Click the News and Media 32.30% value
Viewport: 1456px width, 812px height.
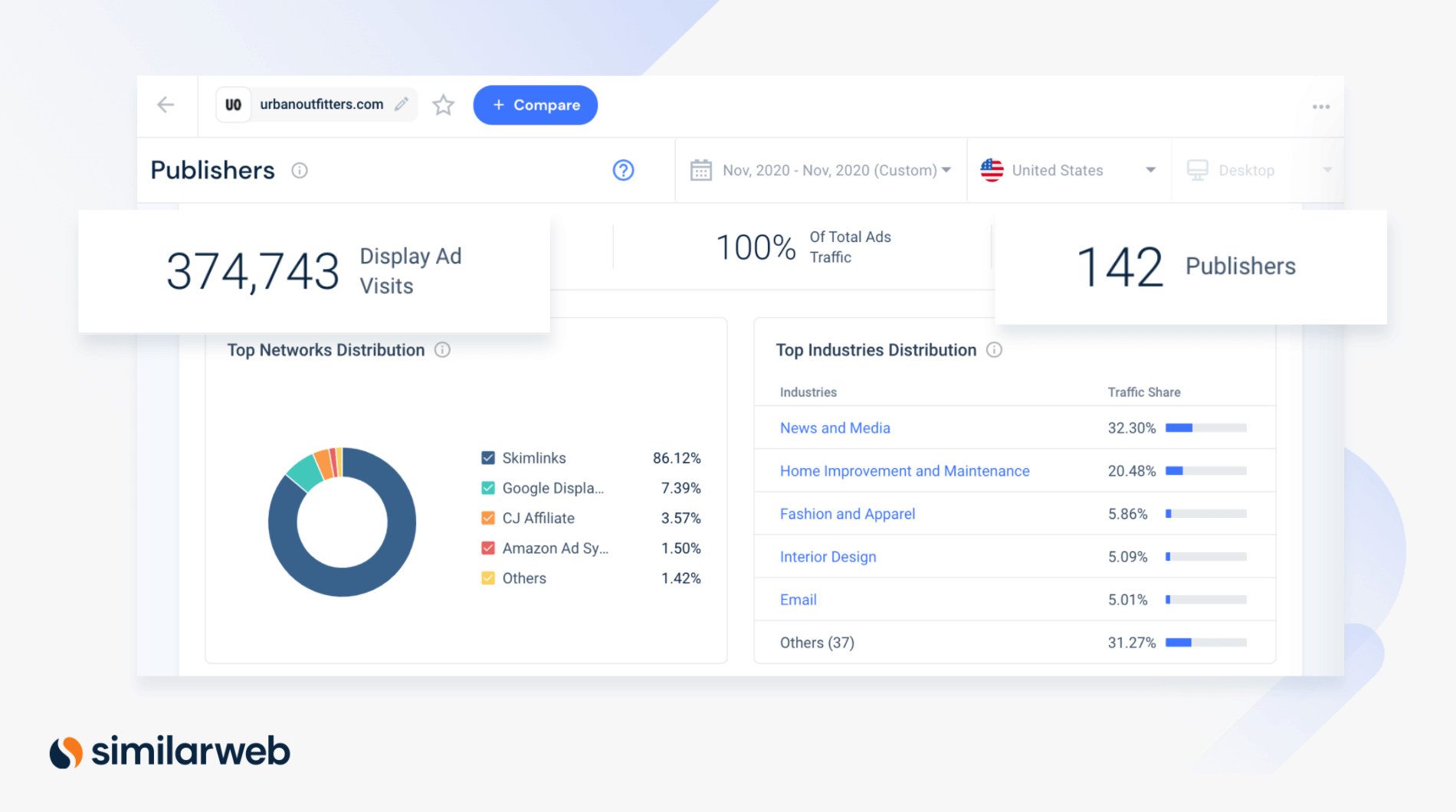1131,428
